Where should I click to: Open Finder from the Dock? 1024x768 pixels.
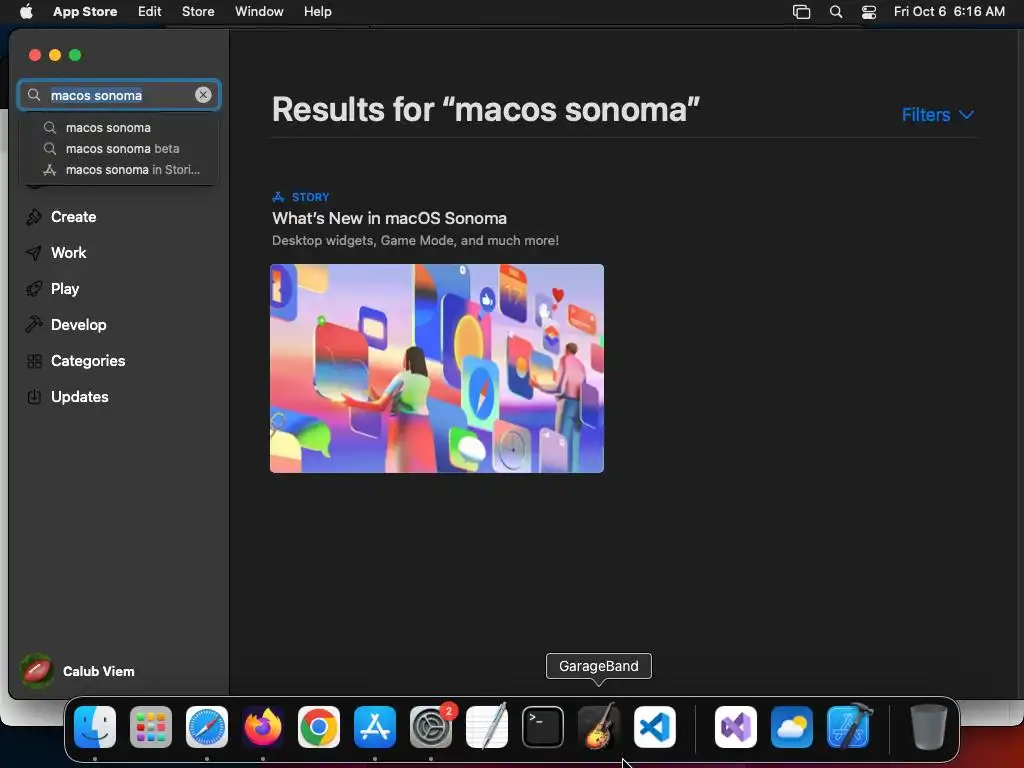(x=95, y=727)
